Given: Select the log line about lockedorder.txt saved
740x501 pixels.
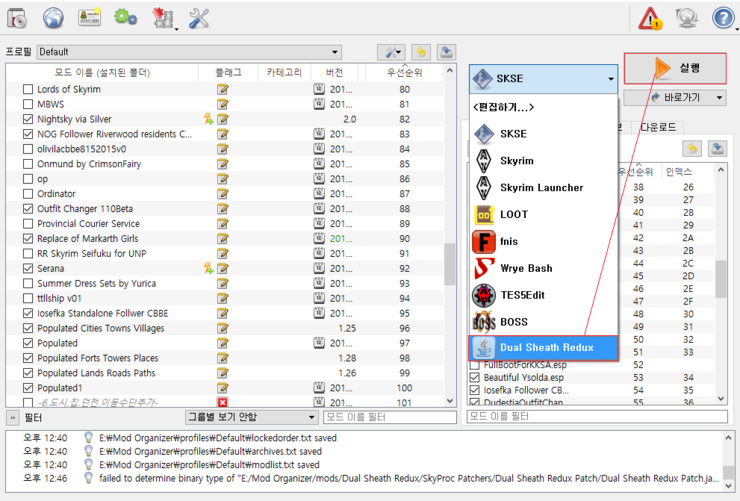Looking at the screenshot, I should tap(218, 438).
